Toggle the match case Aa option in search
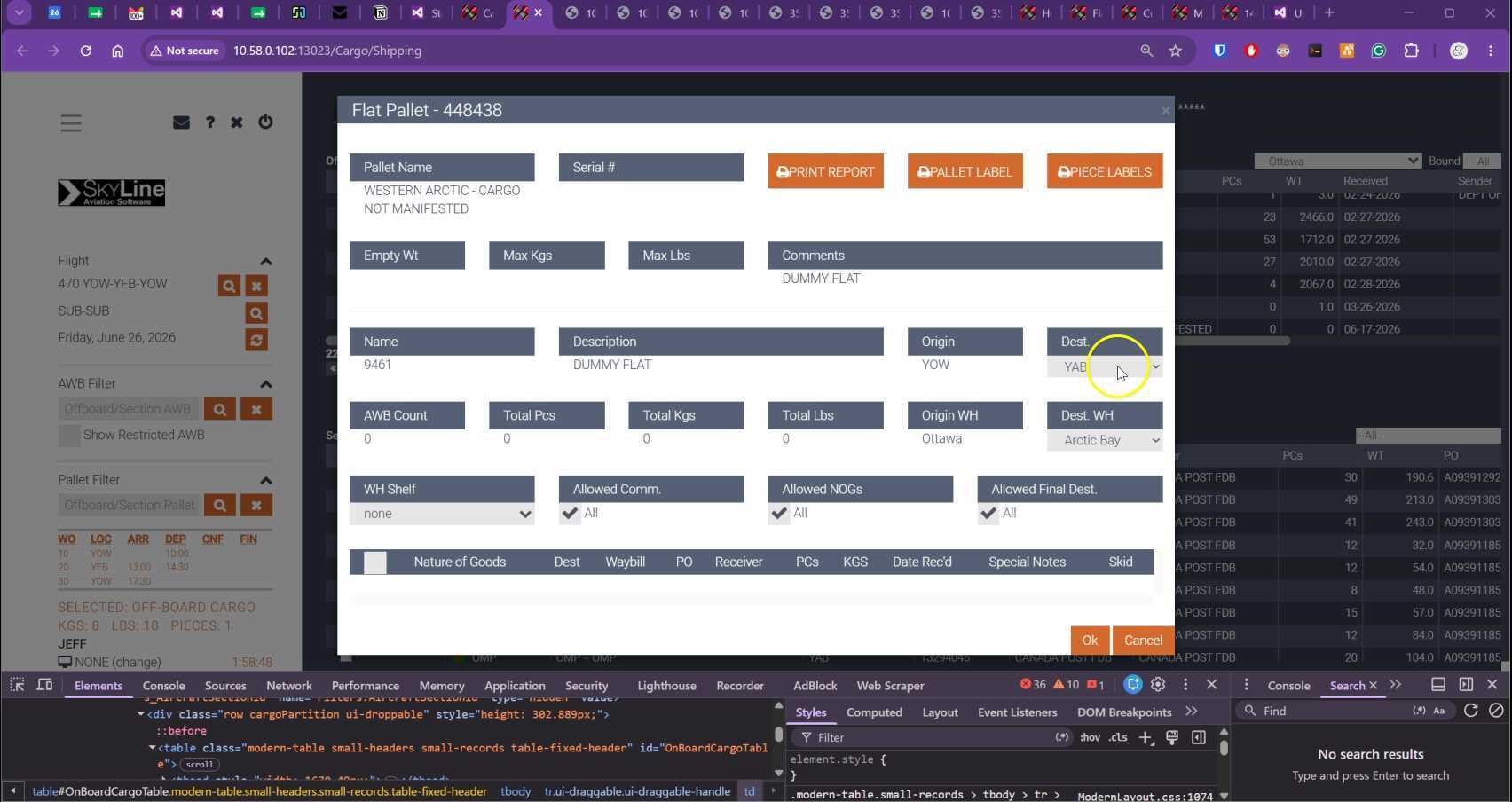The image size is (1512, 802). click(x=1439, y=711)
